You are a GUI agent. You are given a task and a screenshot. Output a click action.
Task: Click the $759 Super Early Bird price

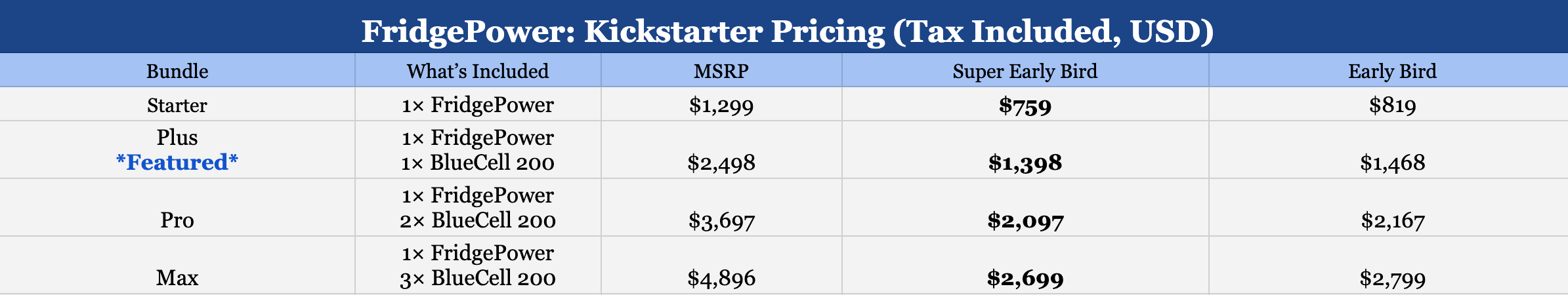(1025, 106)
